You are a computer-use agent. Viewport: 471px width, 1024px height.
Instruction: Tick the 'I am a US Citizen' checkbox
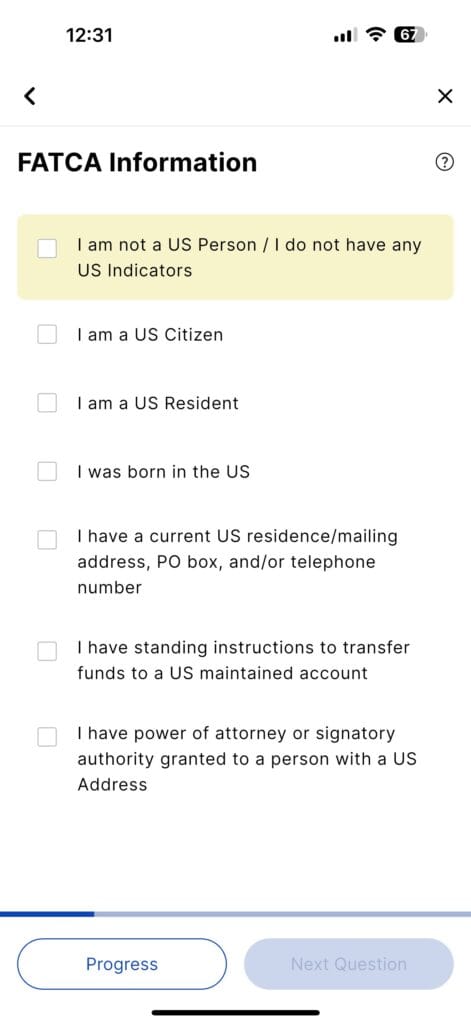click(x=47, y=334)
